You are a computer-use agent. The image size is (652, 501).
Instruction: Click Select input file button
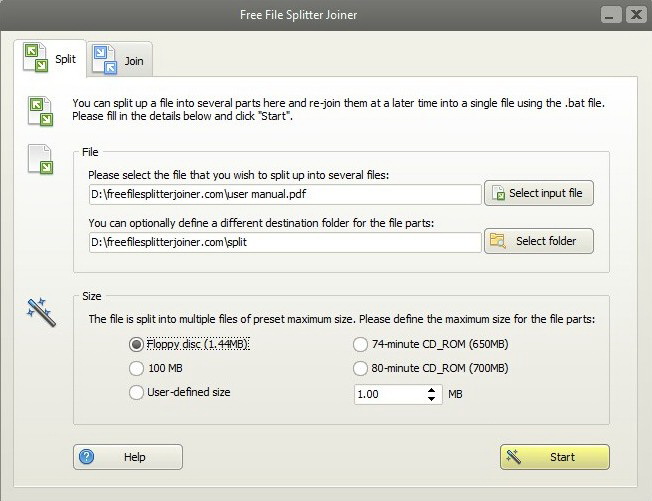coord(538,193)
